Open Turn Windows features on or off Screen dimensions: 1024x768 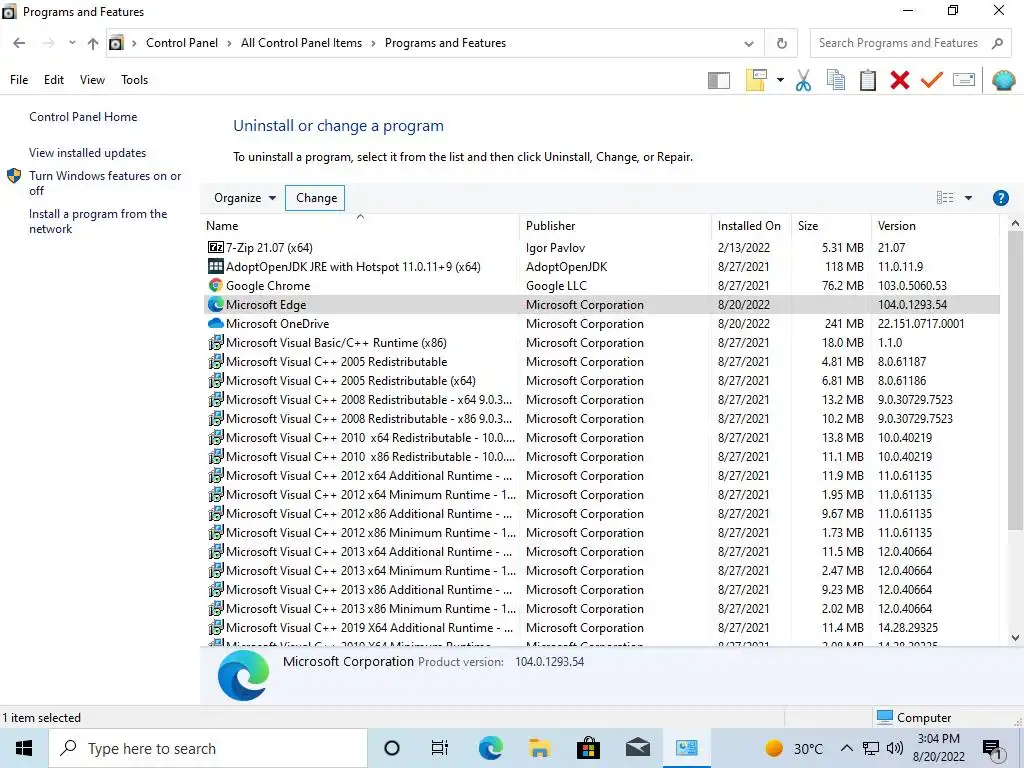coord(104,183)
